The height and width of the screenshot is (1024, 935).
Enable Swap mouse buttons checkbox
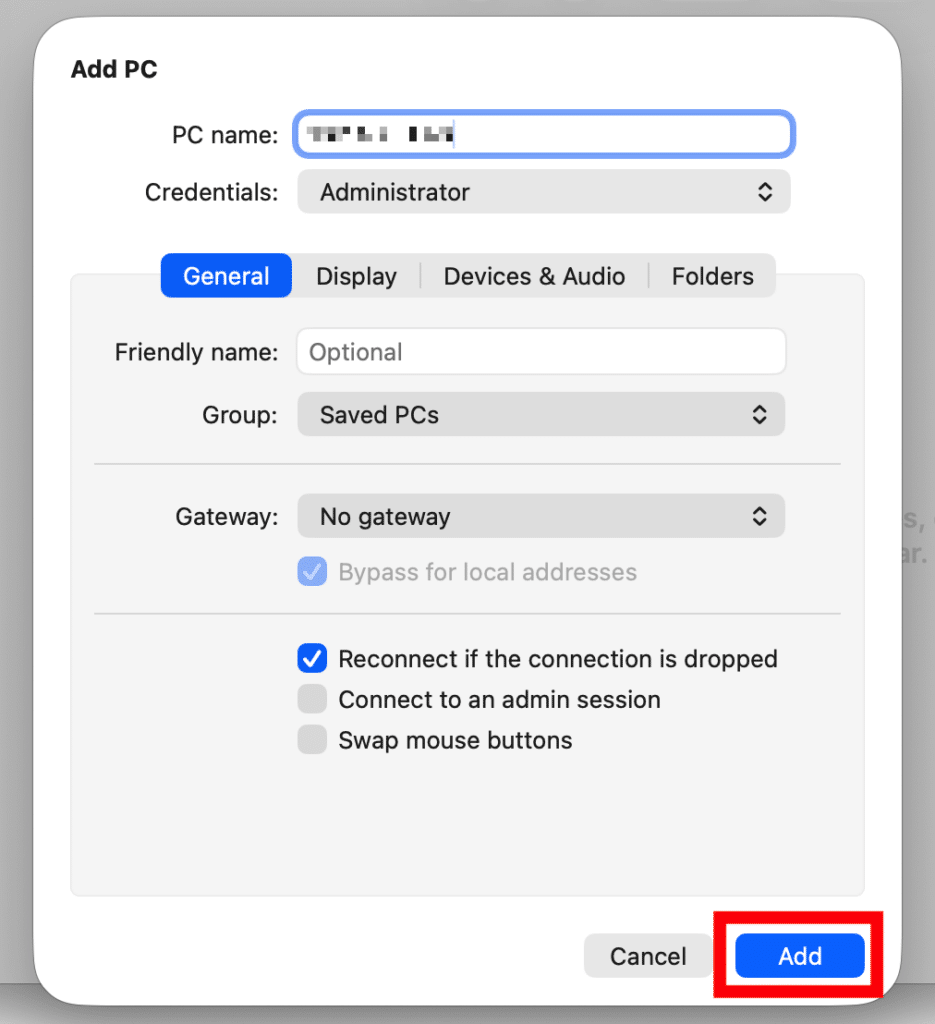tap(312, 740)
